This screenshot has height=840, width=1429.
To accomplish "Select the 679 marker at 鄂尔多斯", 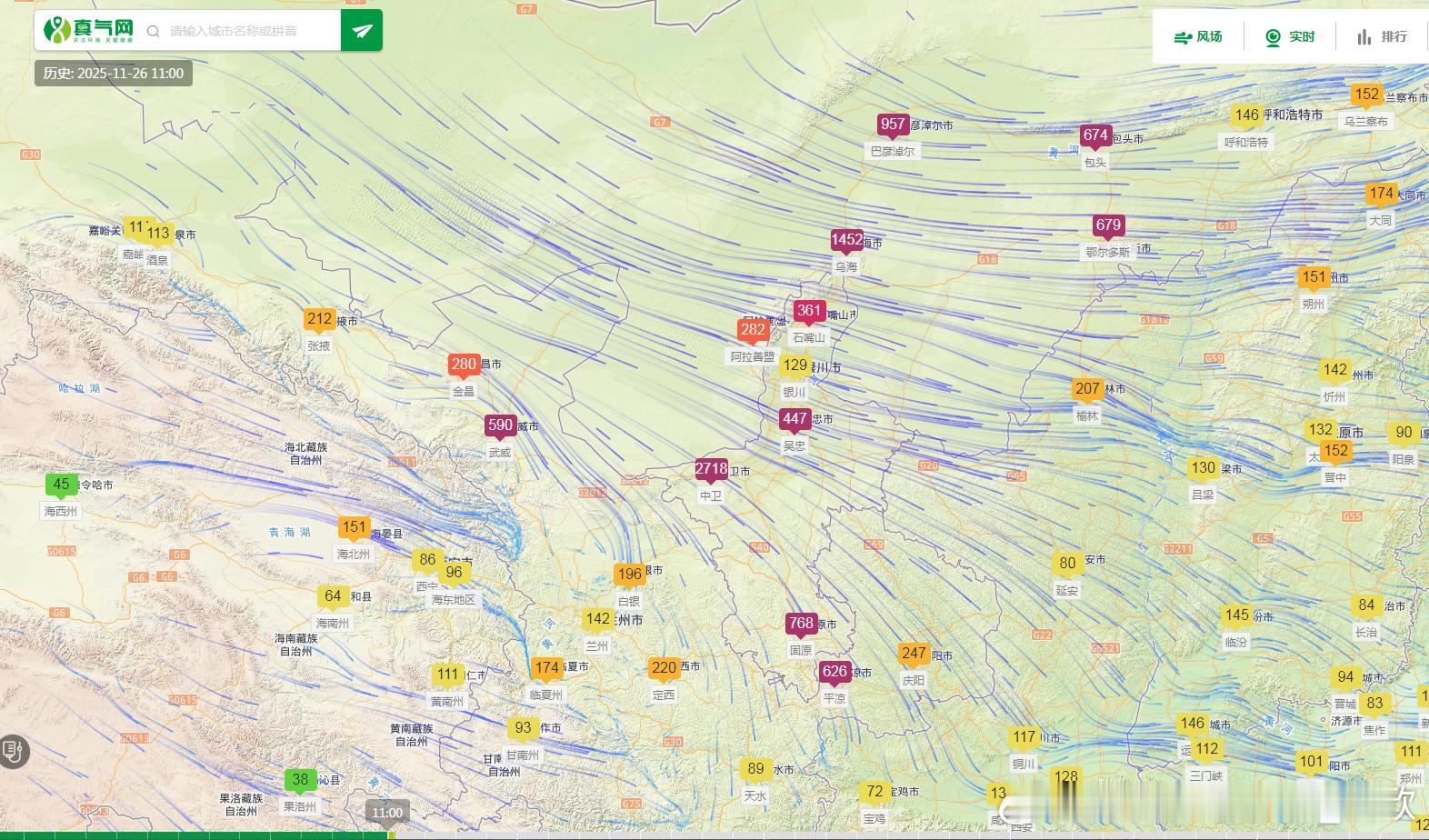I will 1108,226.
